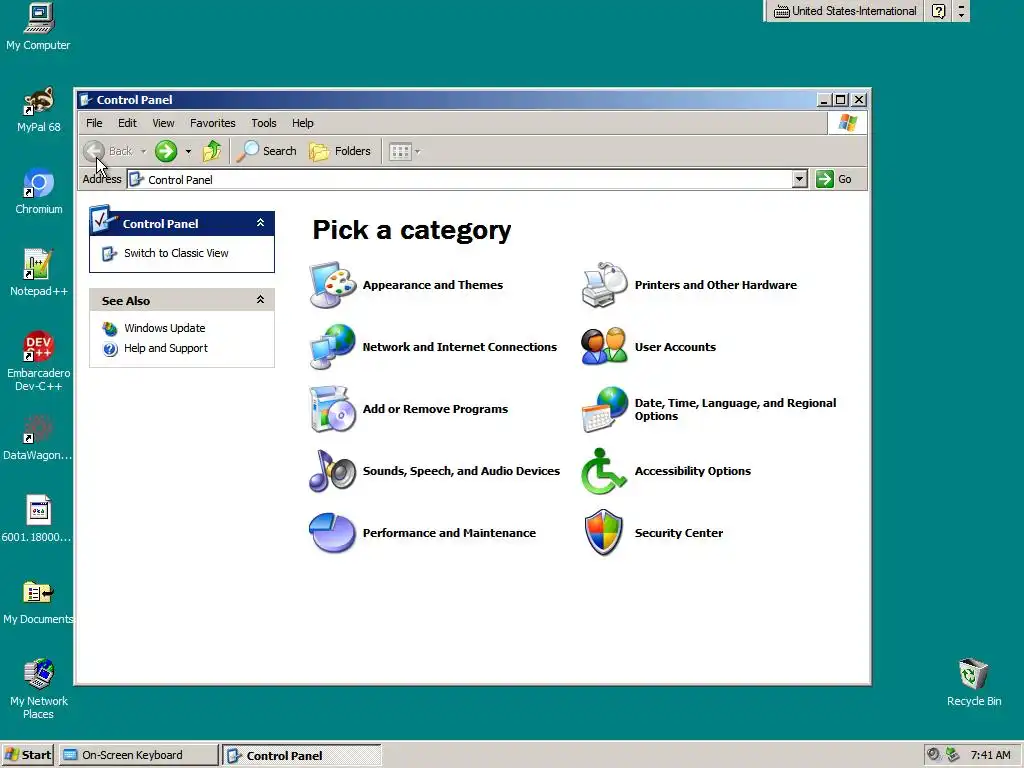The height and width of the screenshot is (768, 1024).
Task: Open Network and Internet Connections icon
Action: click(x=332, y=347)
